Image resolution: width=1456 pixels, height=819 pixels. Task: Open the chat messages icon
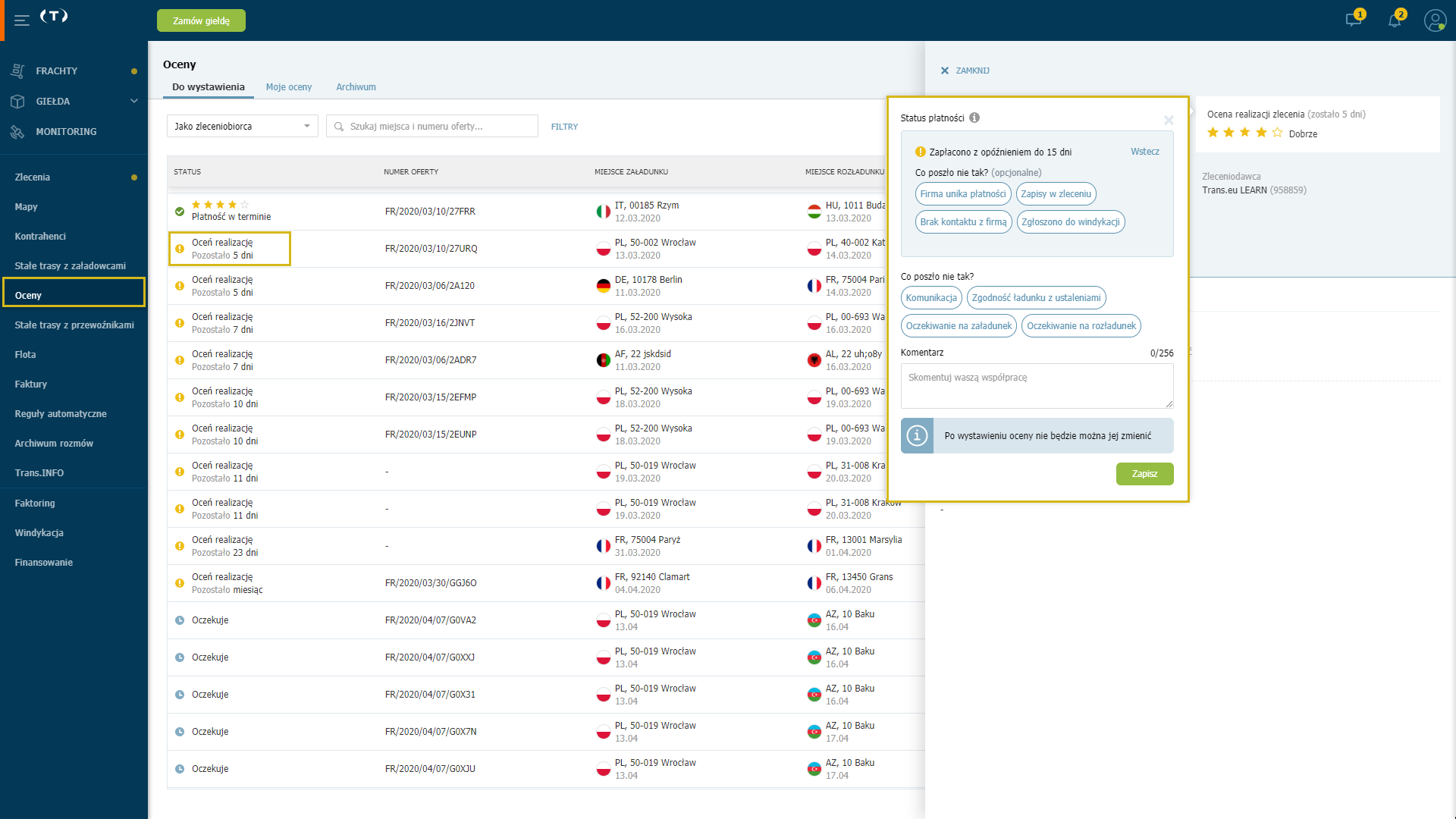tap(1354, 20)
